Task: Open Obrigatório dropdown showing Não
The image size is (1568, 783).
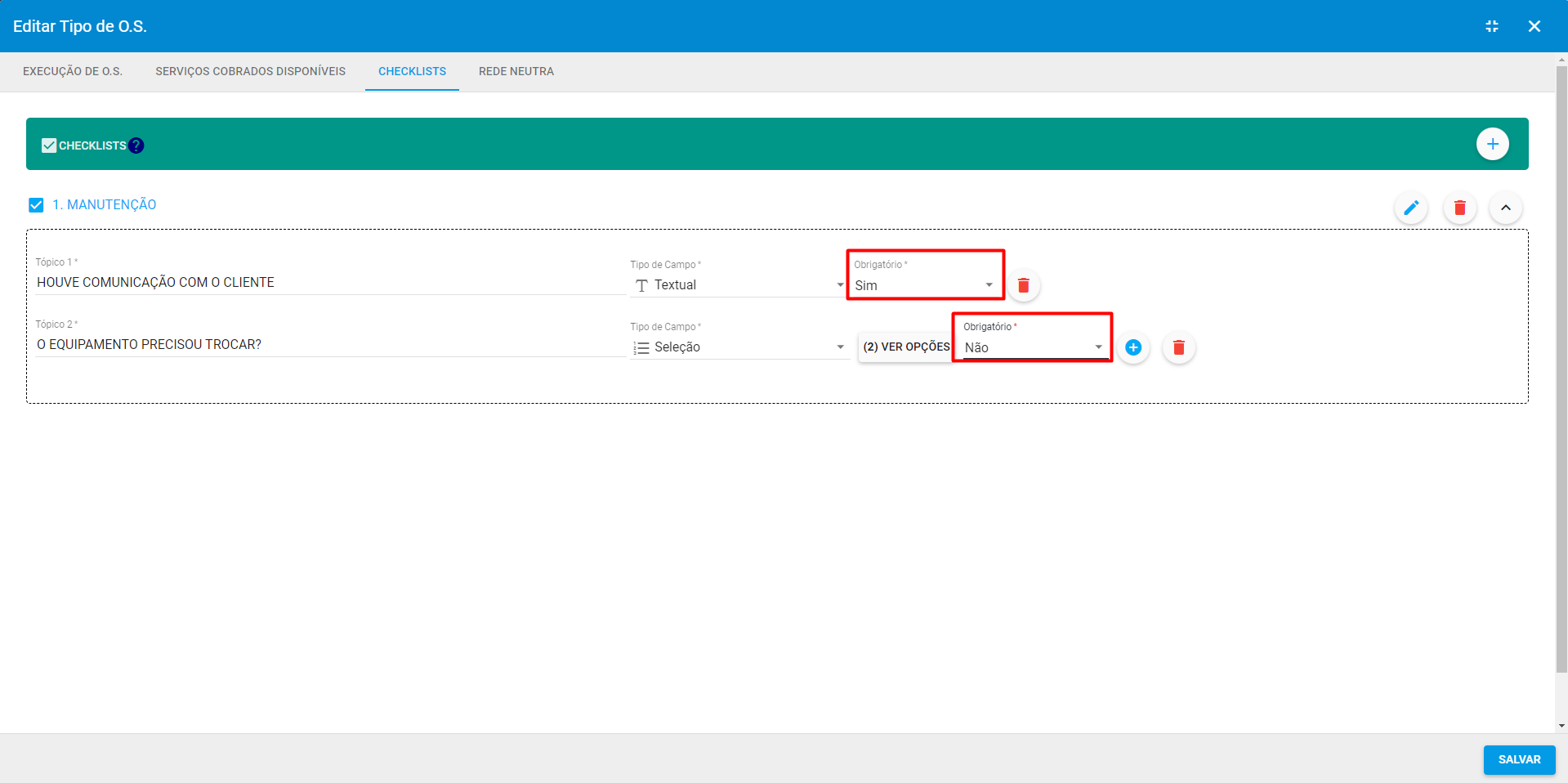Action: [x=1033, y=347]
